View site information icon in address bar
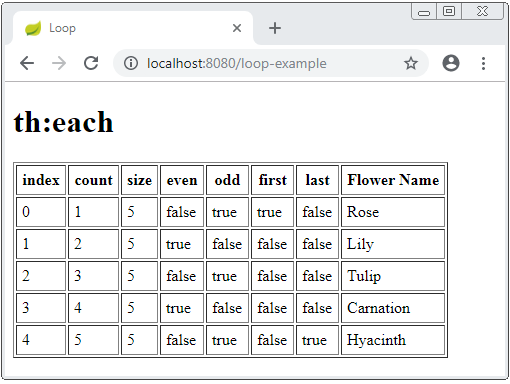Viewport: 510px width, 384px height. [x=131, y=63]
